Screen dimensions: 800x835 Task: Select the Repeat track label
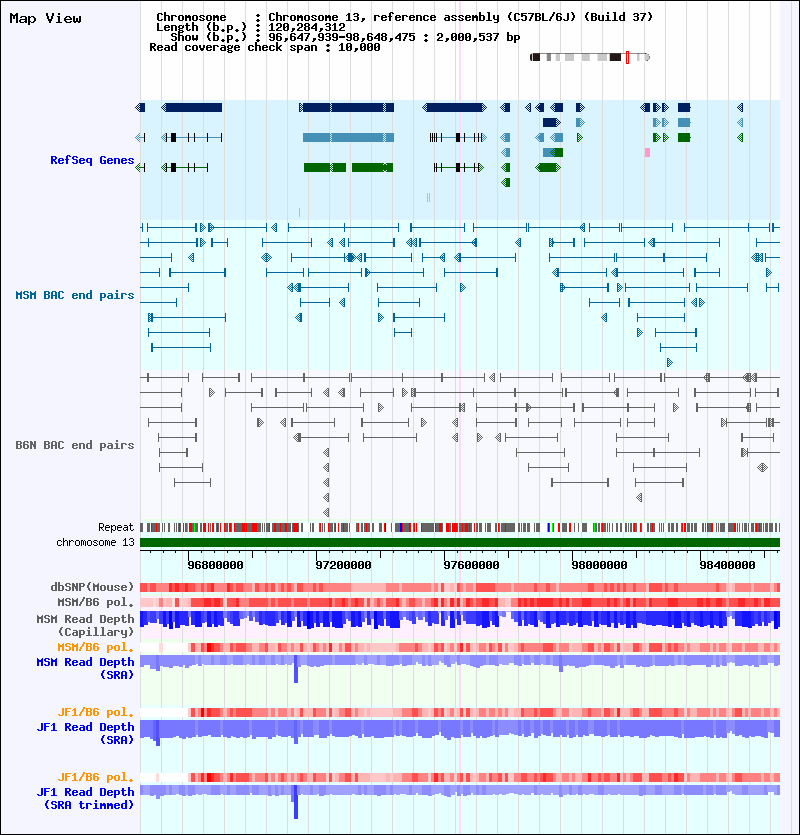click(x=116, y=527)
